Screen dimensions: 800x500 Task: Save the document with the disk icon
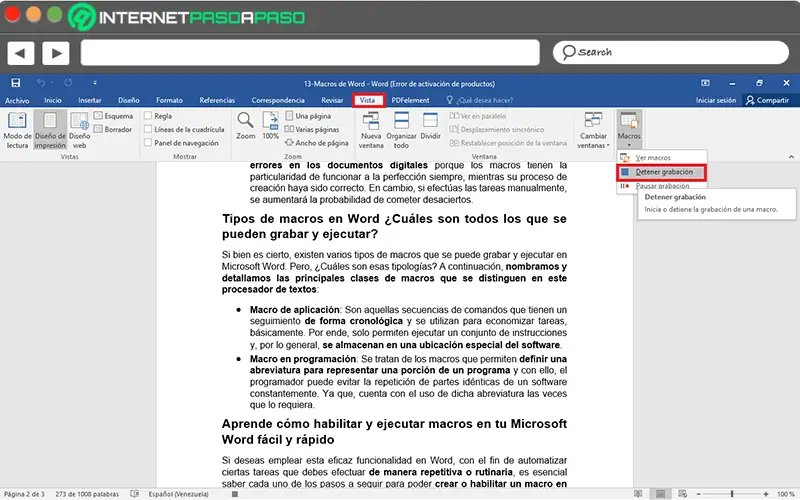16,83
